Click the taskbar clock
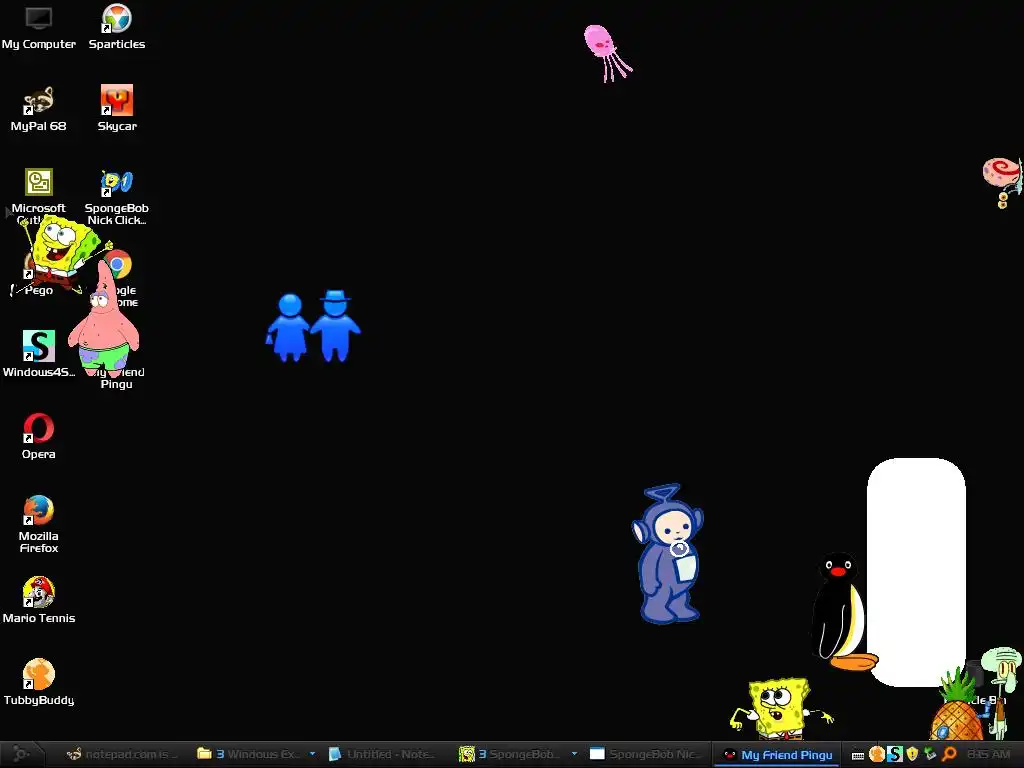 pos(988,754)
